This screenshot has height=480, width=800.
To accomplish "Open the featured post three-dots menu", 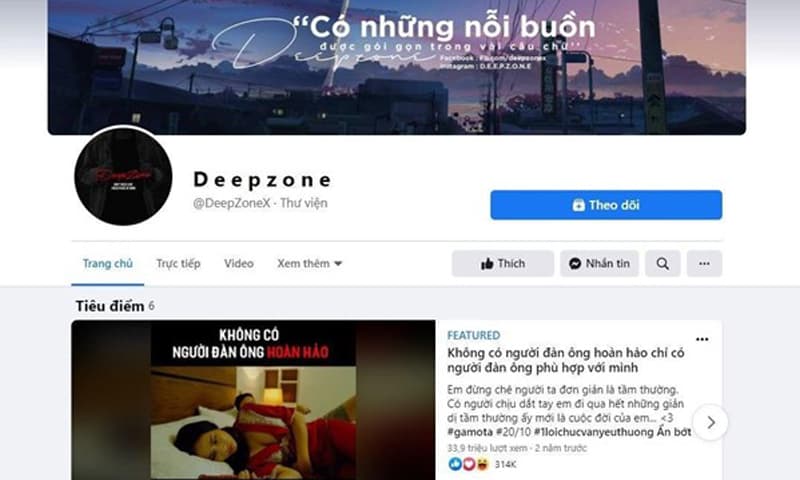I will pos(702,339).
